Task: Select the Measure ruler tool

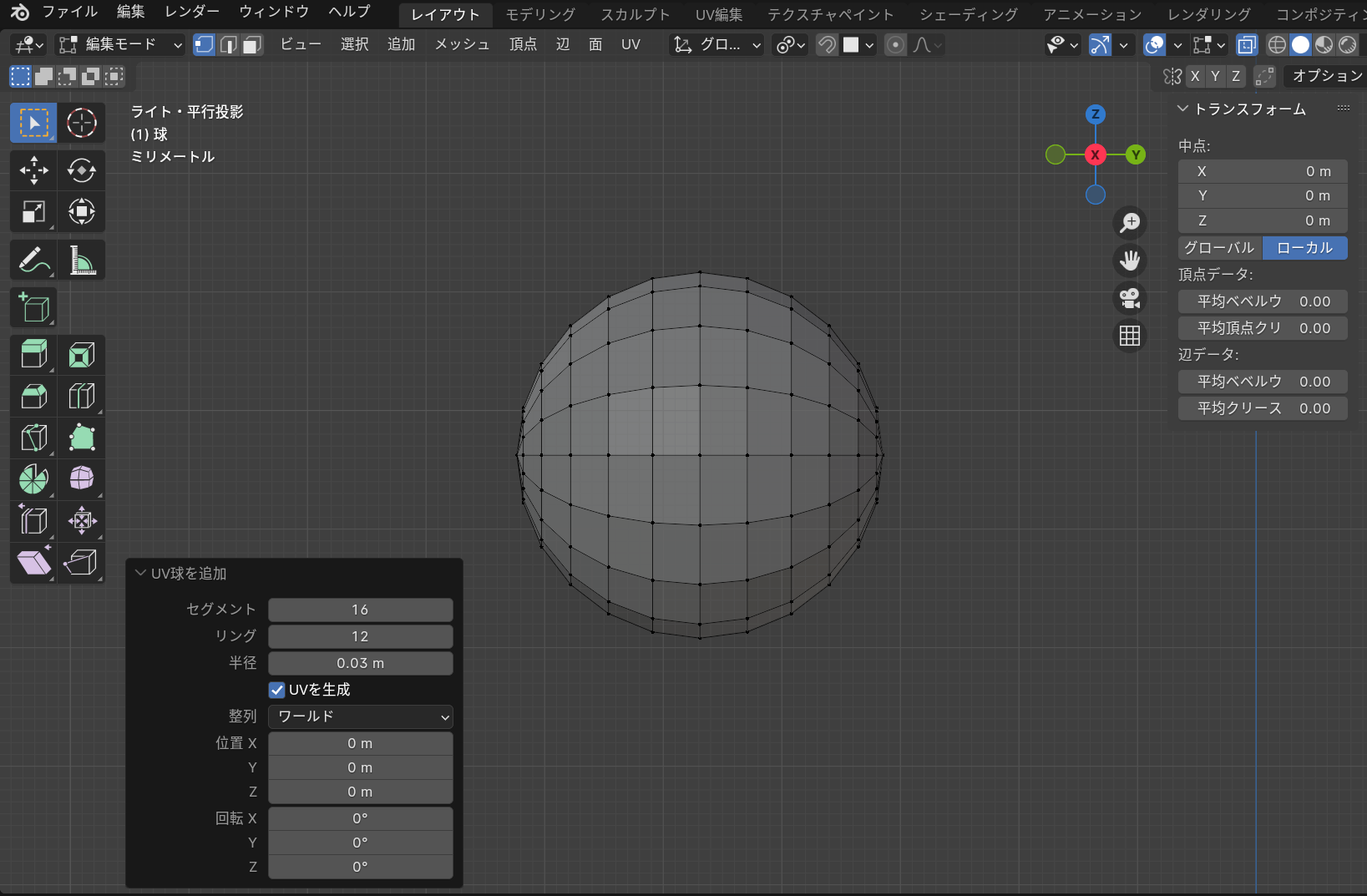Action: pyautogui.click(x=81, y=261)
